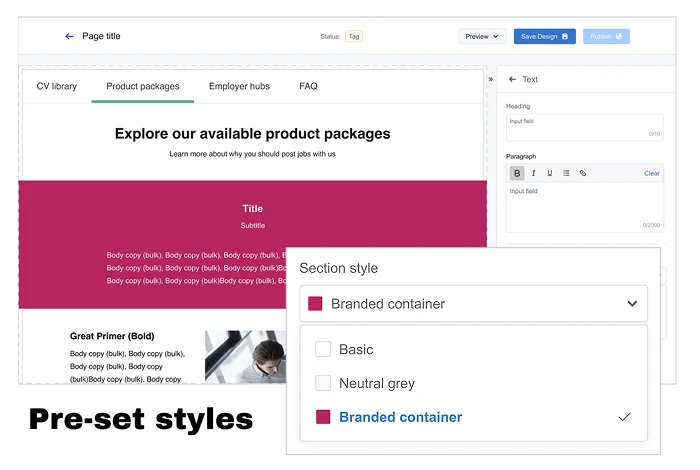The width and height of the screenshot is (700, 470).
Task: Click the Paragraph text input area
Action: [x=584, y=207]
